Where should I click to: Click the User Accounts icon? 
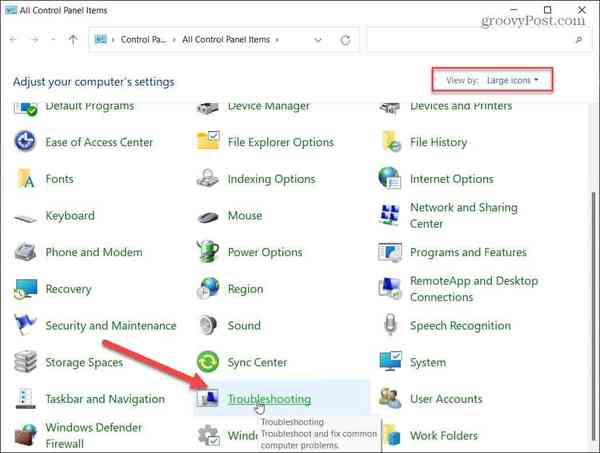coord(390,398)
